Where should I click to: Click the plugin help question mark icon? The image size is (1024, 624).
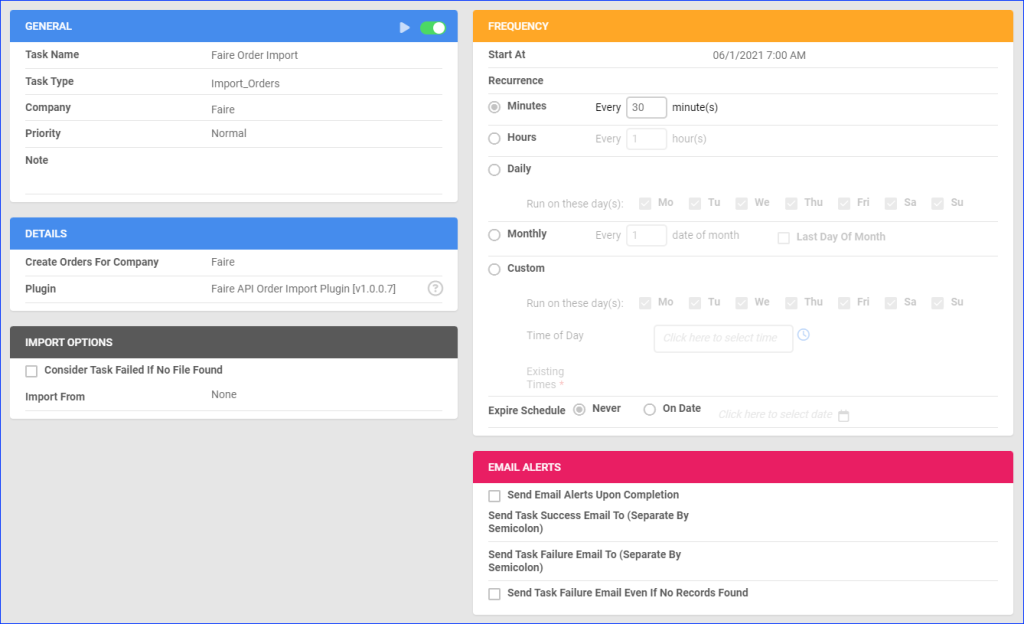(435, 289)
